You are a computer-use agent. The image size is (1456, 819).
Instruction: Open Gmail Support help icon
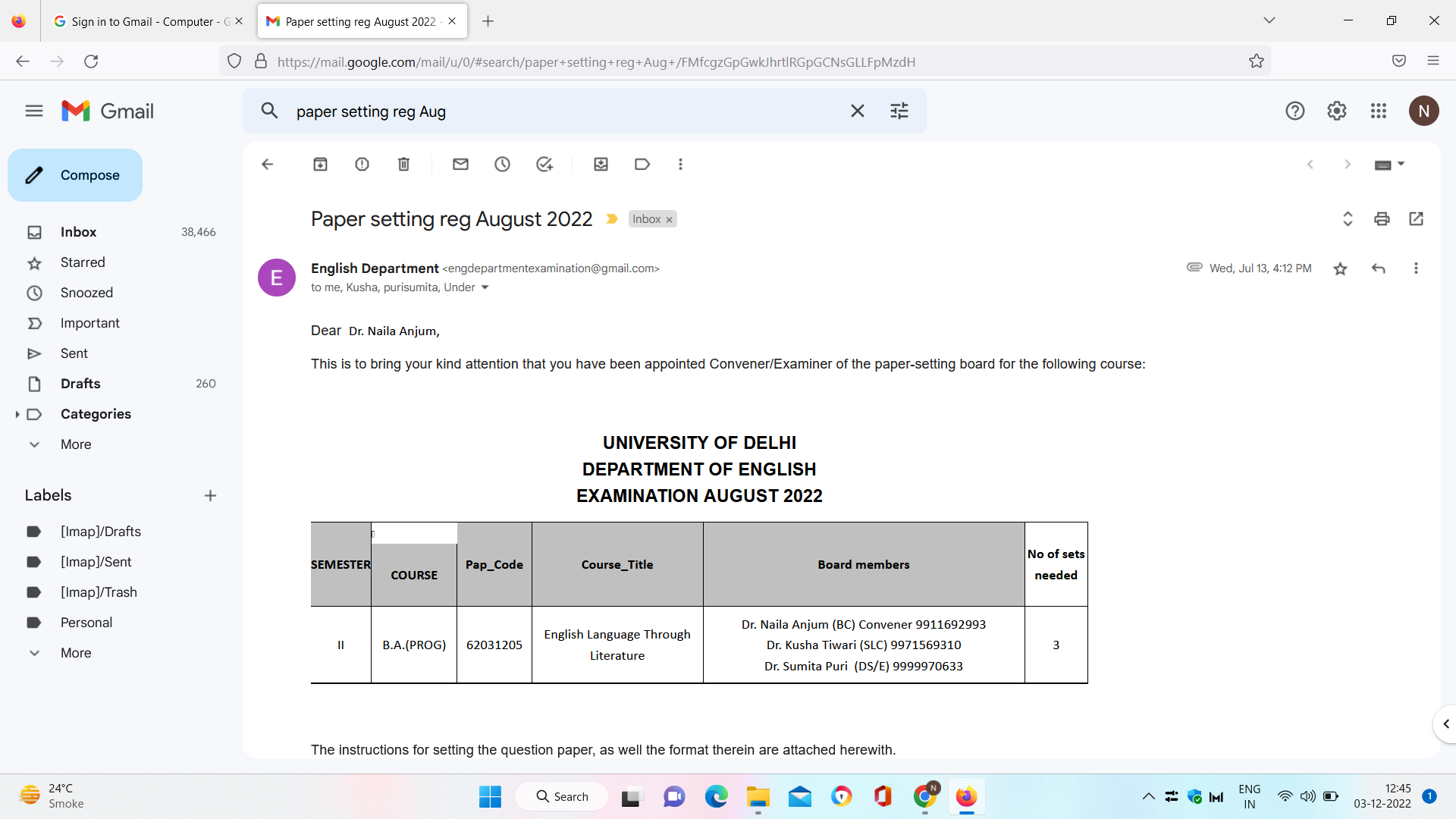[1295, 111]
